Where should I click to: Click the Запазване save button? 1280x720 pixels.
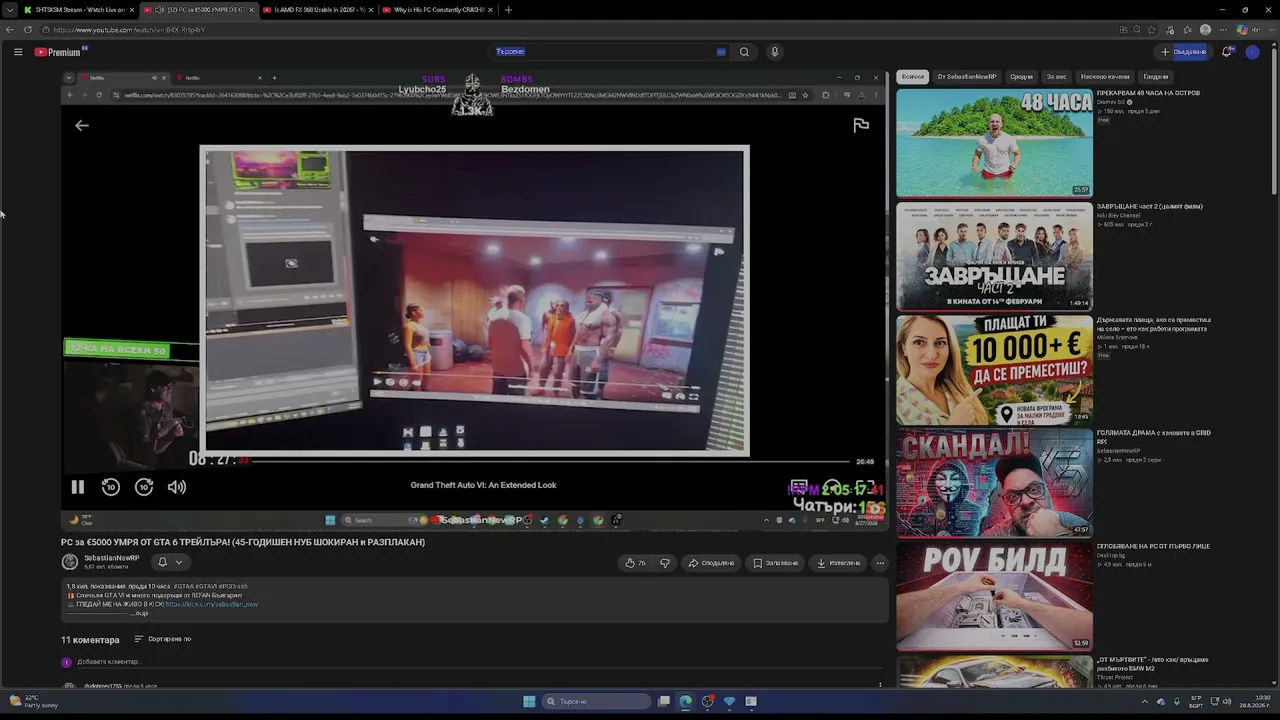(776, 563)
